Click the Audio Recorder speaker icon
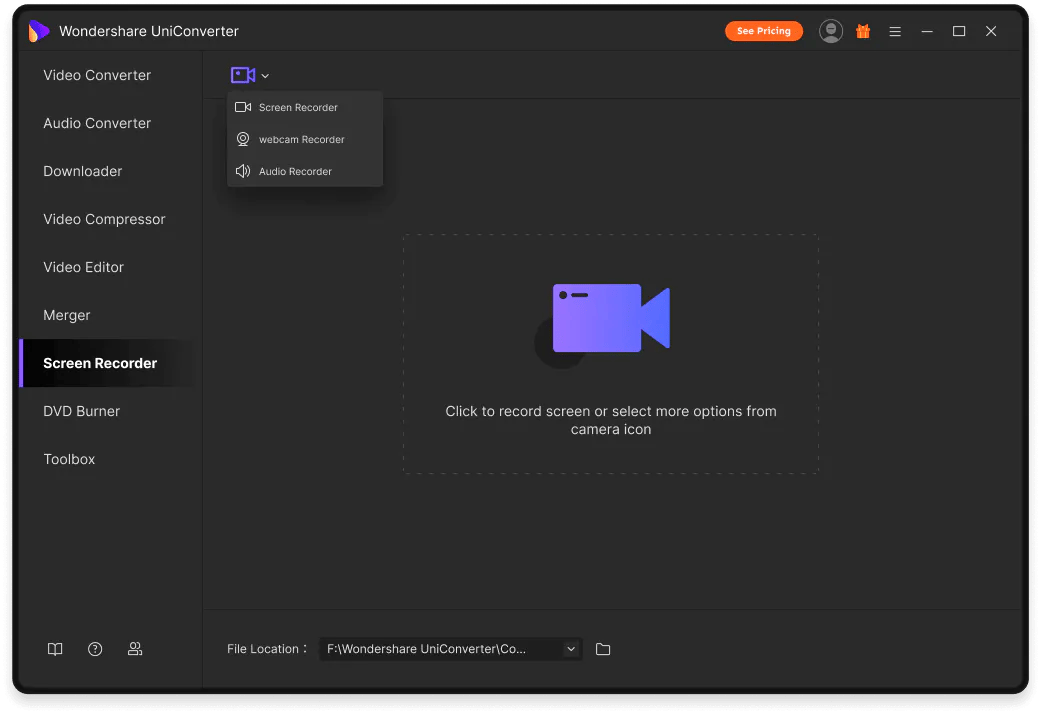 coord(242,171)
